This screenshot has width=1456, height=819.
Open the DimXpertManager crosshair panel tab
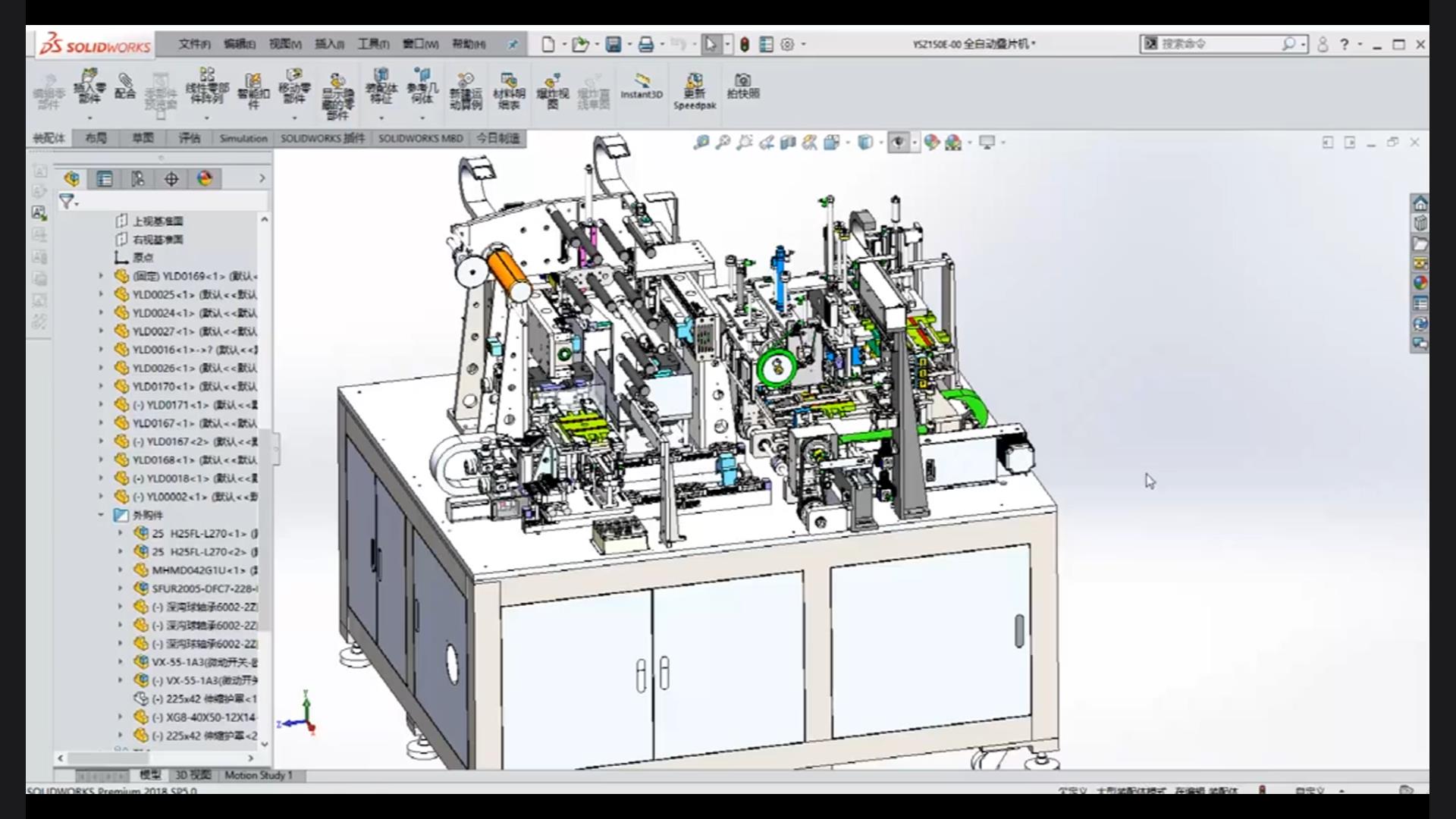point(171,178)
